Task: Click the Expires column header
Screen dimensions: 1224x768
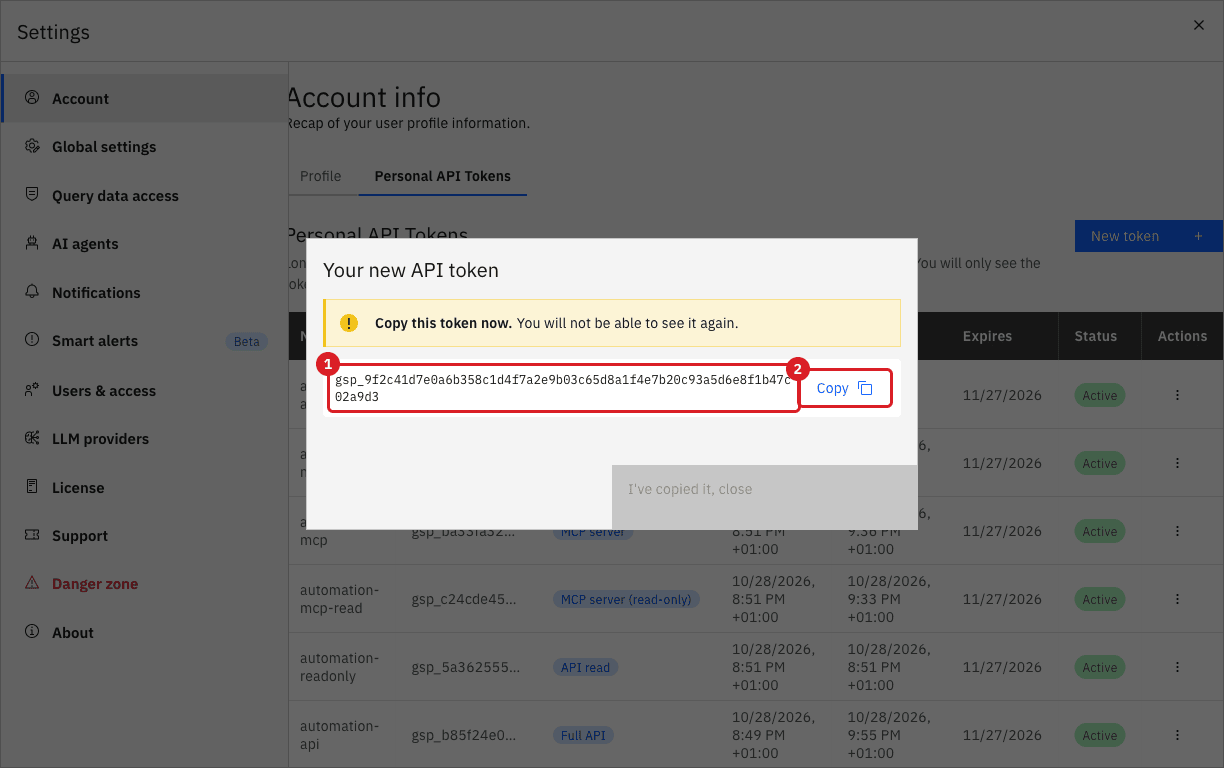Action: pyautogui.click(x=988, y=336)
